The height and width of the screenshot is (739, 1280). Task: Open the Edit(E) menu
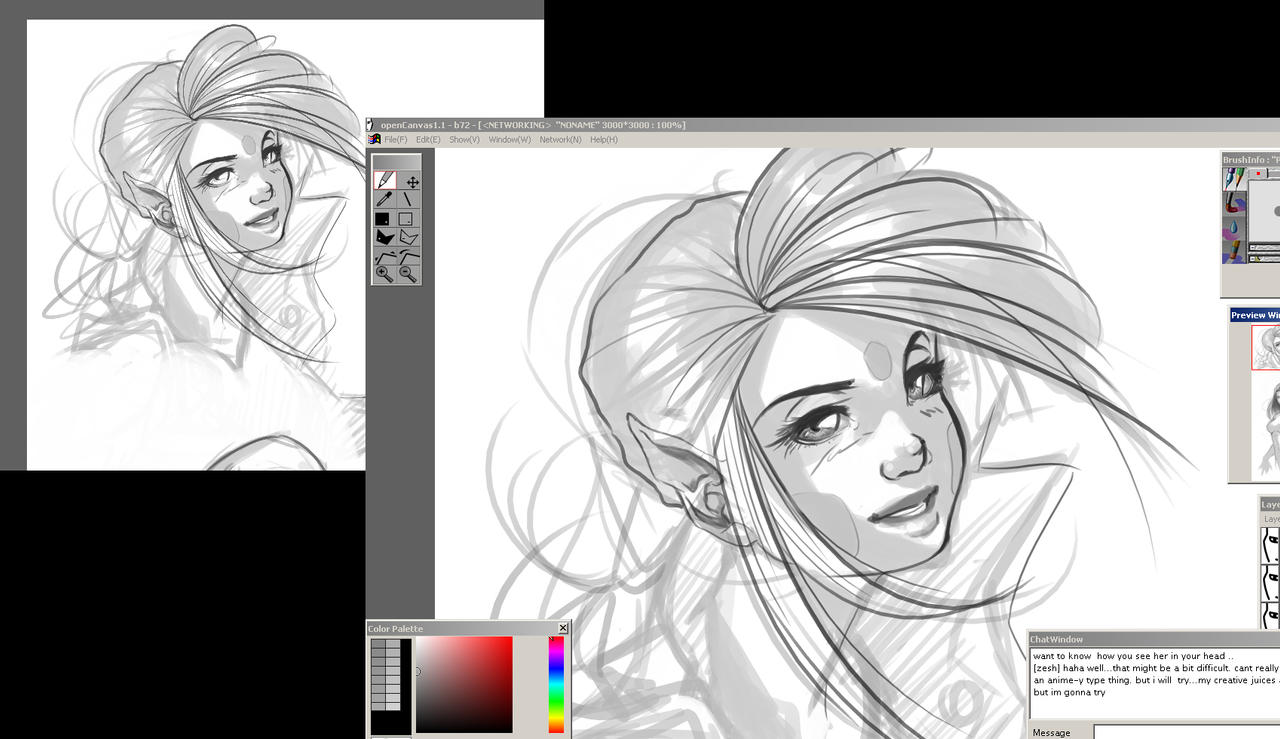coord(428,139)
